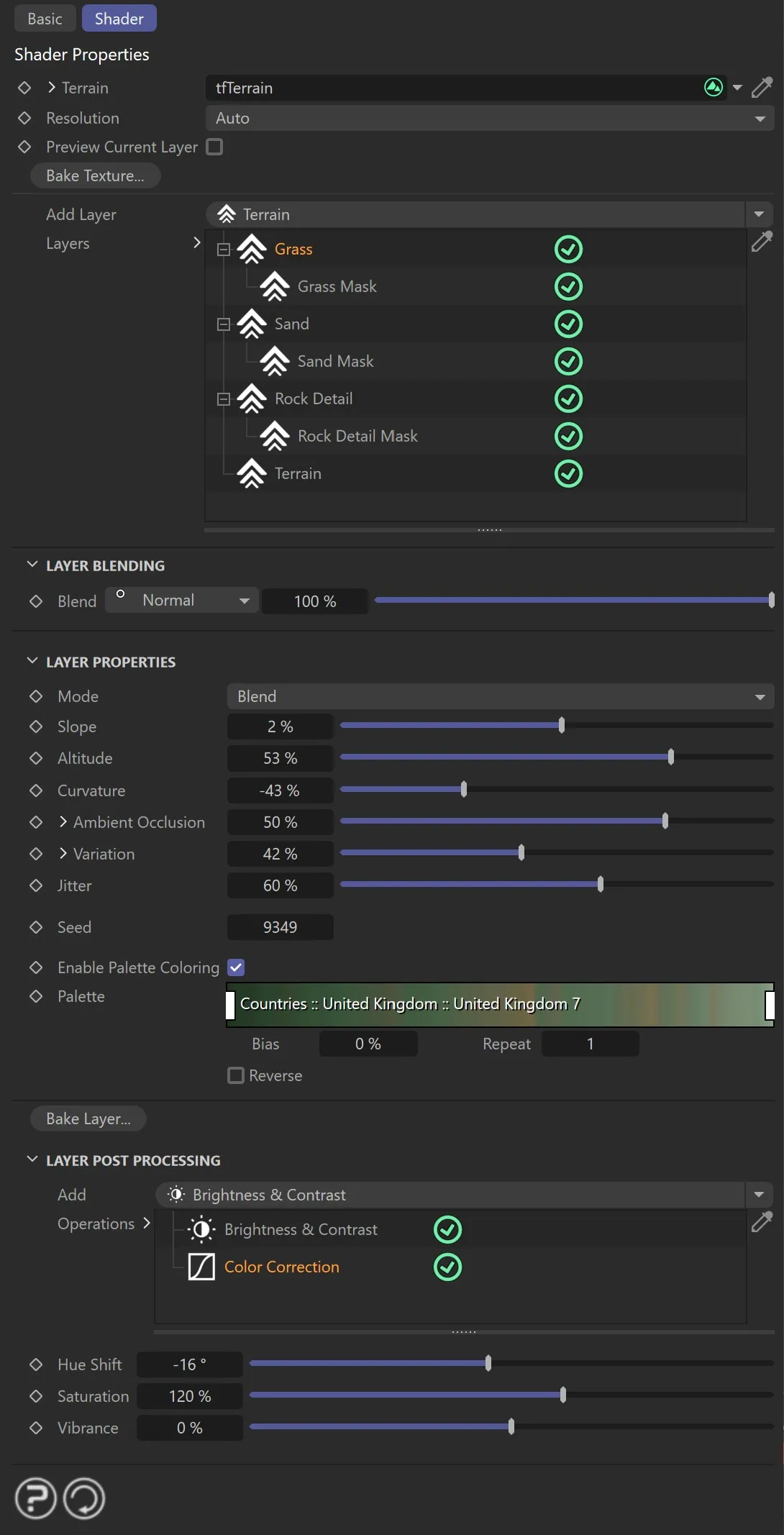Click the Bake Texture... button
This screenshot has height=1535, width=784.
coord(95,176)
